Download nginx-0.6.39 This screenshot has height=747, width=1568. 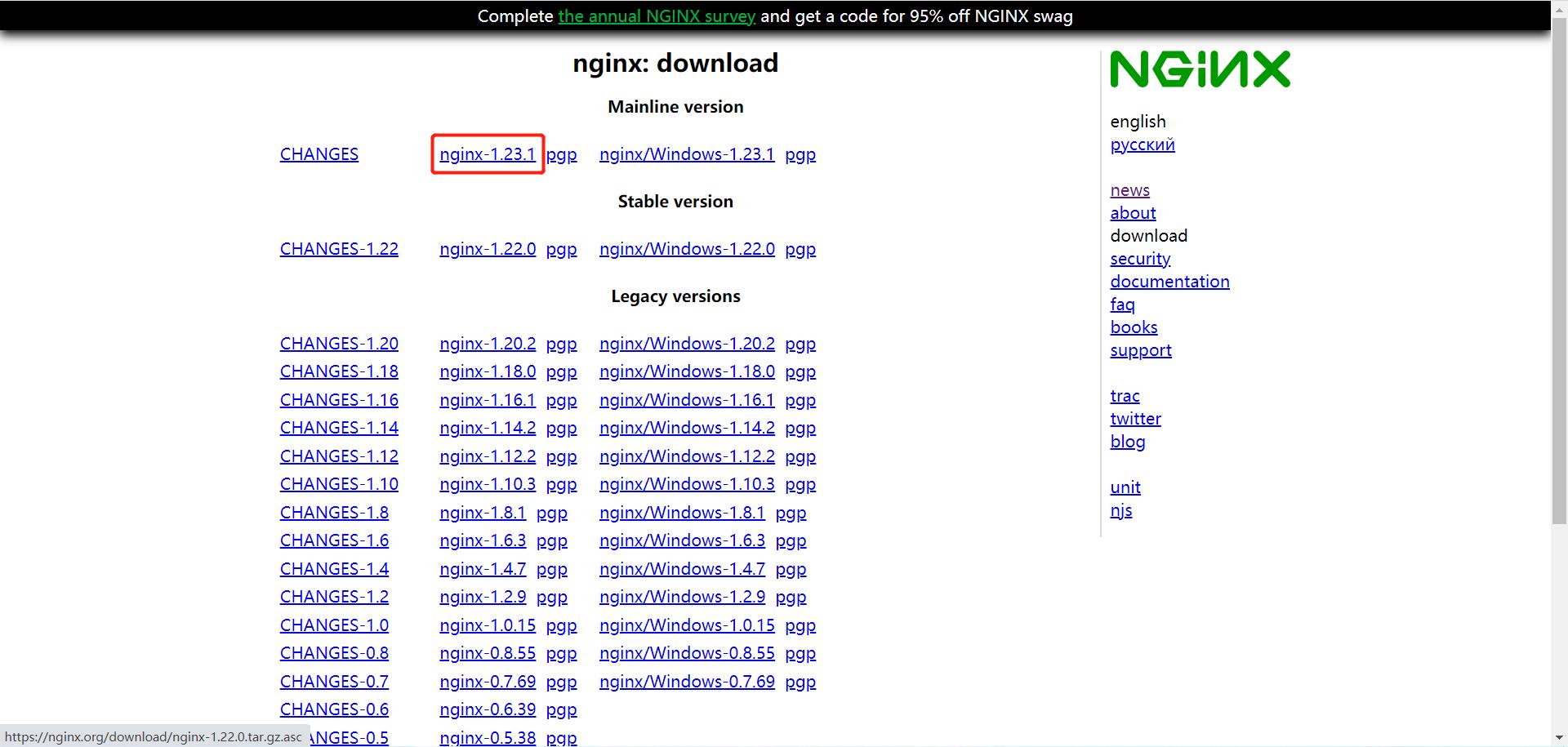(488, 709)
